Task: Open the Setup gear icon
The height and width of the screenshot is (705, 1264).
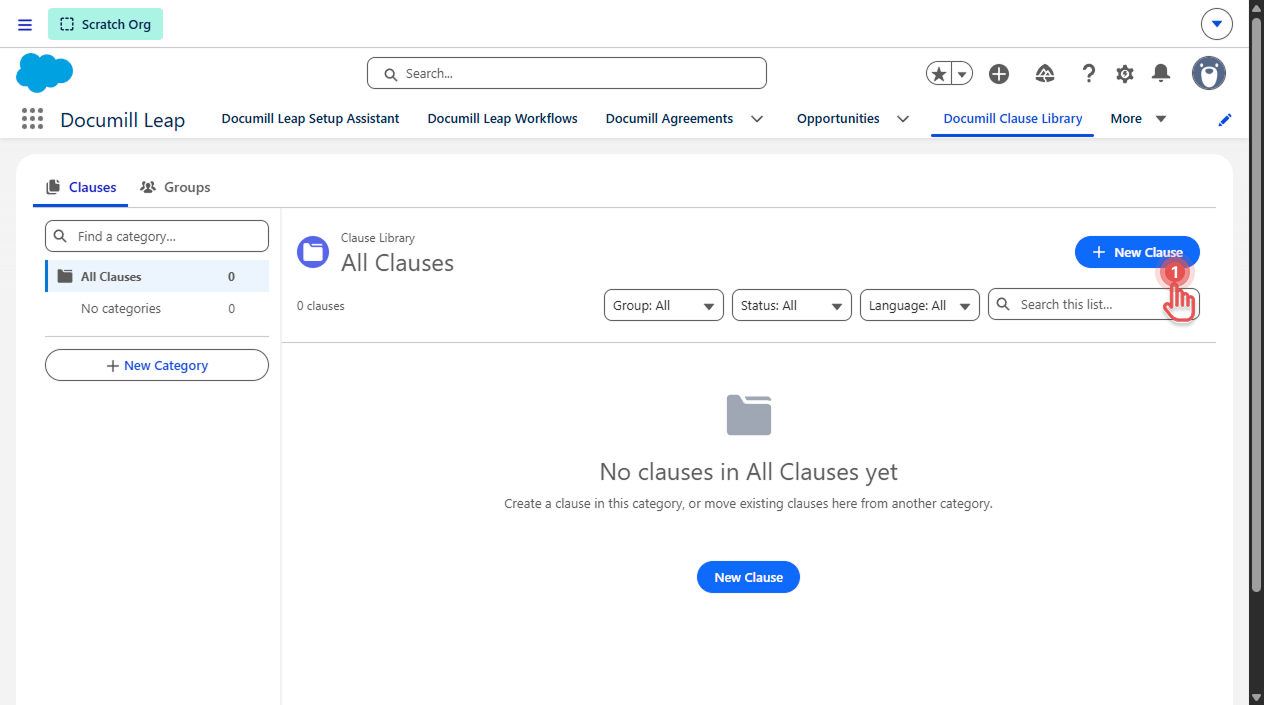Action: [1125, 74]
